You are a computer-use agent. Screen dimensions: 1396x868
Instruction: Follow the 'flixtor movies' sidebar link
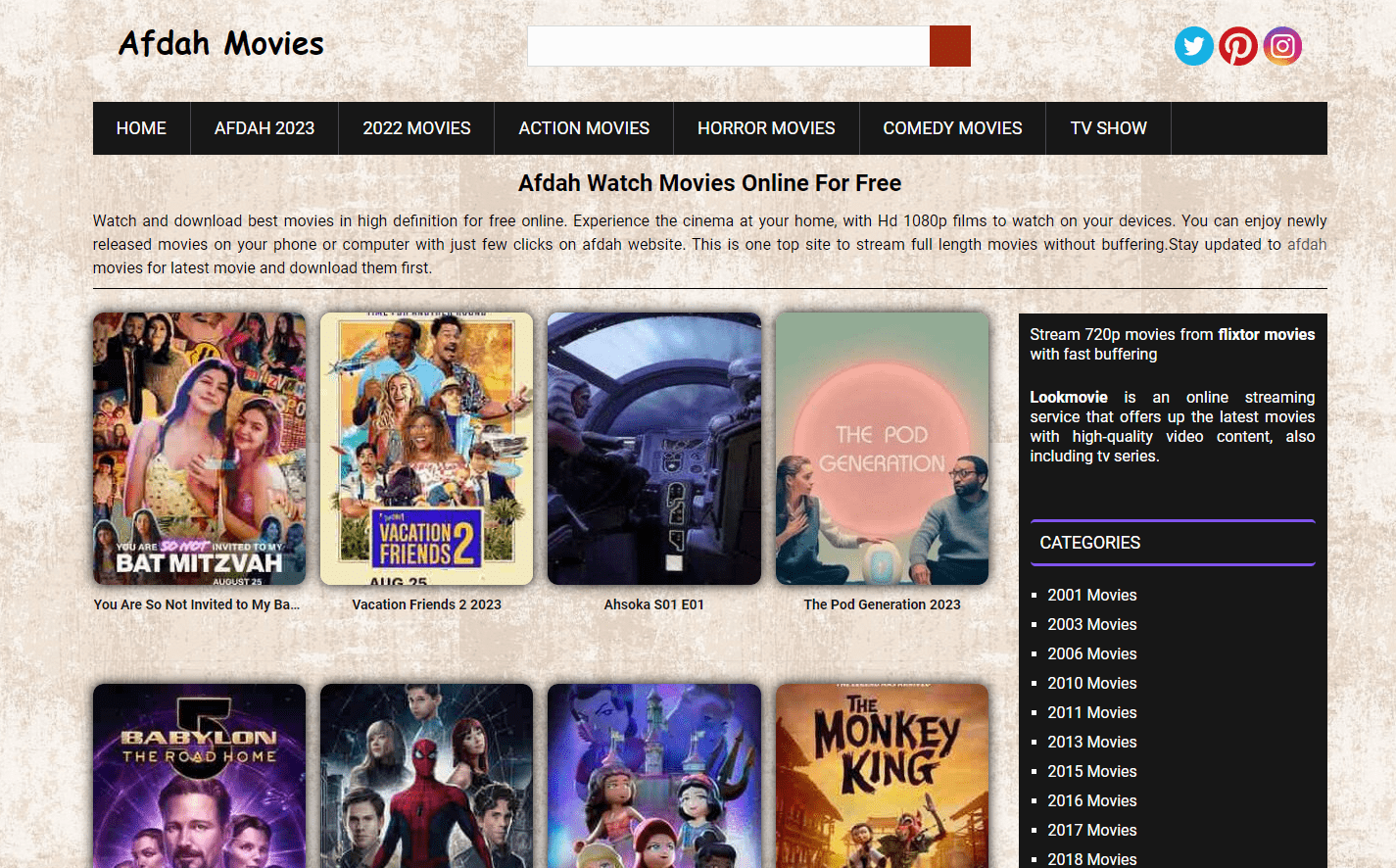point(1267,334)
